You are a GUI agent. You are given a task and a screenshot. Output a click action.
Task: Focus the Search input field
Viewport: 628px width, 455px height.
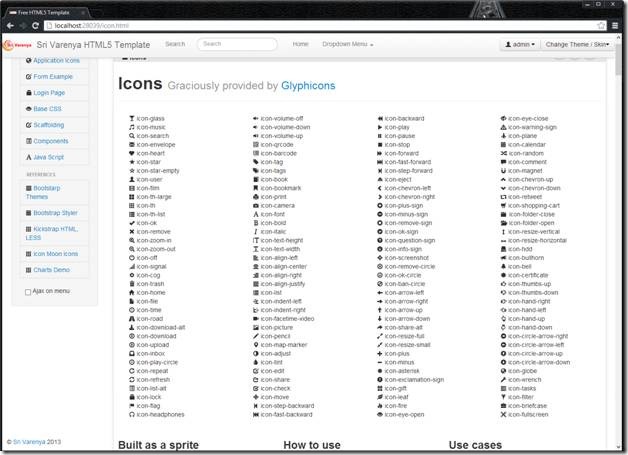tap(237, 44)
